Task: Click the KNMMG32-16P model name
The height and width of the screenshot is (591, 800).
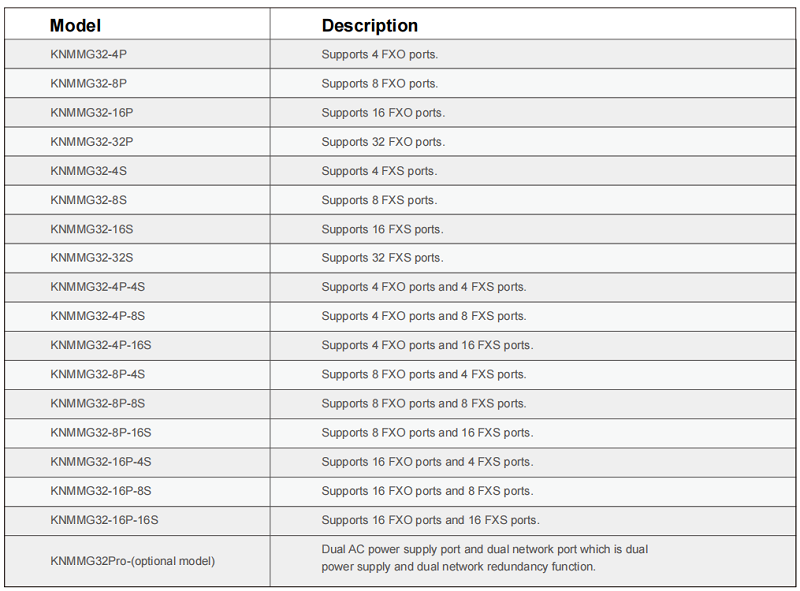Action: [x=91, y=113]
